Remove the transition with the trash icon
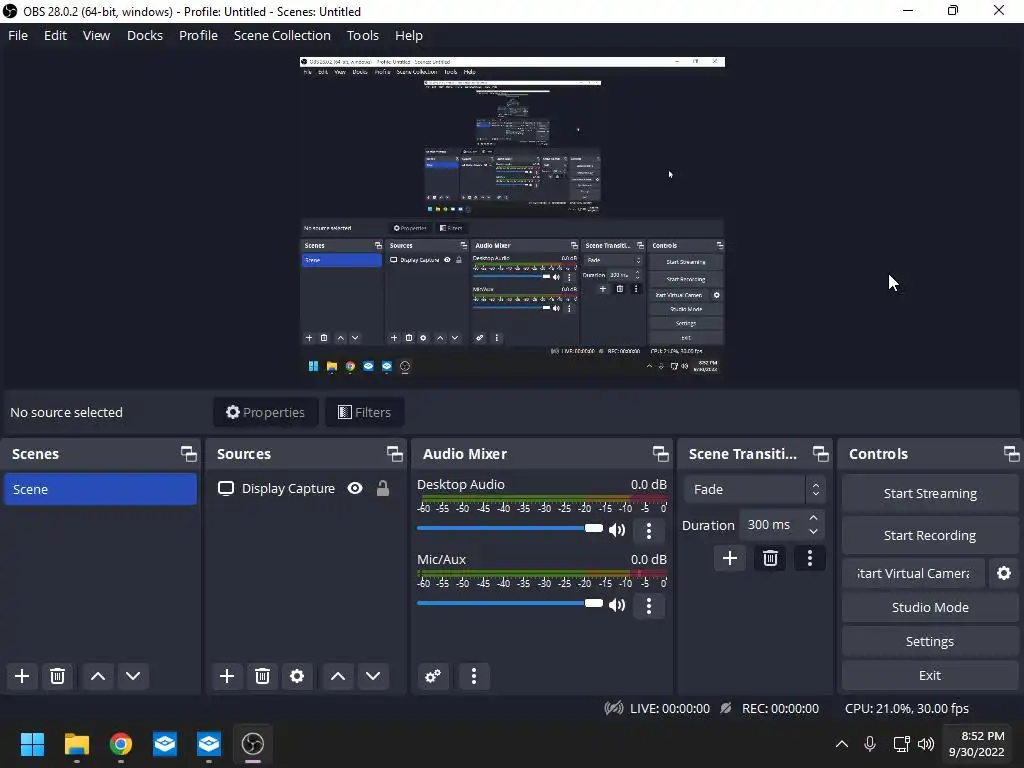 click(770, 558)
